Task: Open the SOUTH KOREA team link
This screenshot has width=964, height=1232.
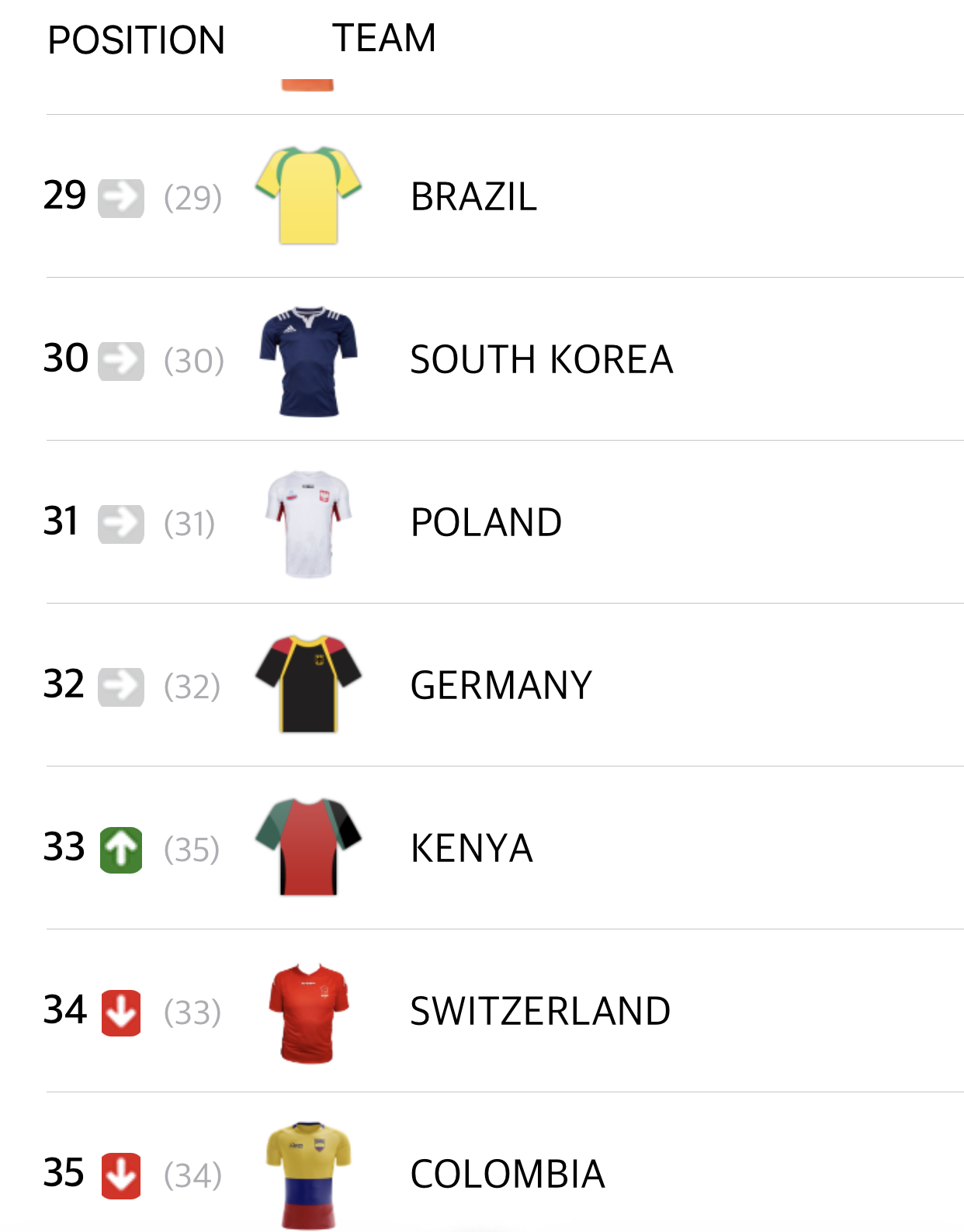Action: click(541, 360)
